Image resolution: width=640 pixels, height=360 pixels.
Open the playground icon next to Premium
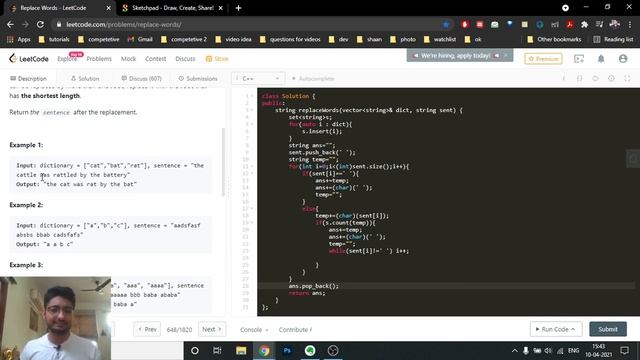tap(579, 59)
